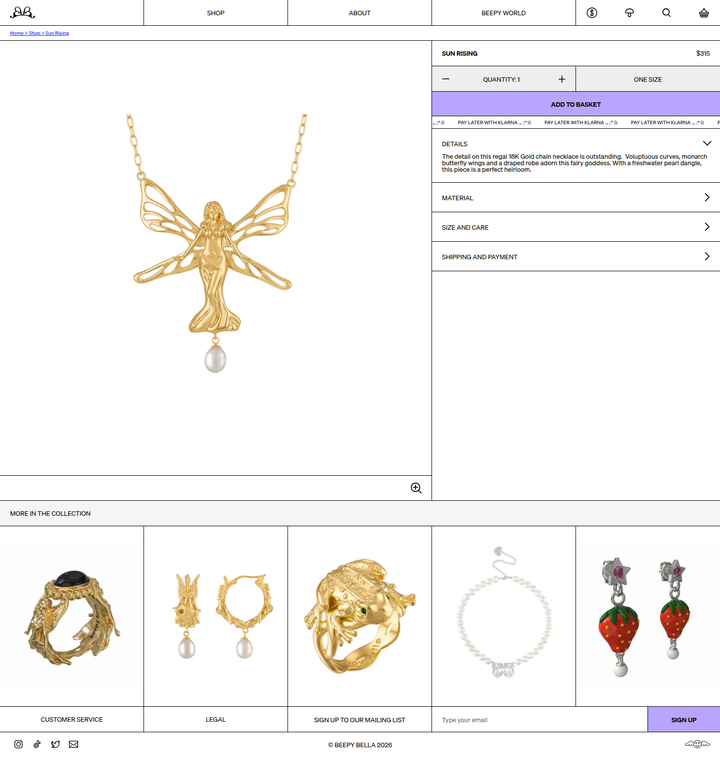Click the © BEEPY BELLA 2026 text
This screenshot has width=720, height=757.
coord(360,744)
